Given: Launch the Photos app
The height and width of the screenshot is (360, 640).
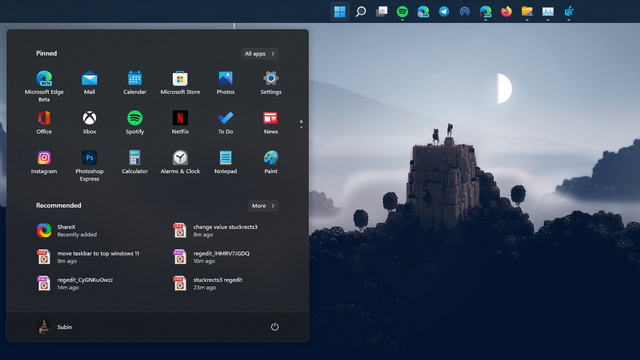Looking at the screenshot, I should [x=225, y=83].
